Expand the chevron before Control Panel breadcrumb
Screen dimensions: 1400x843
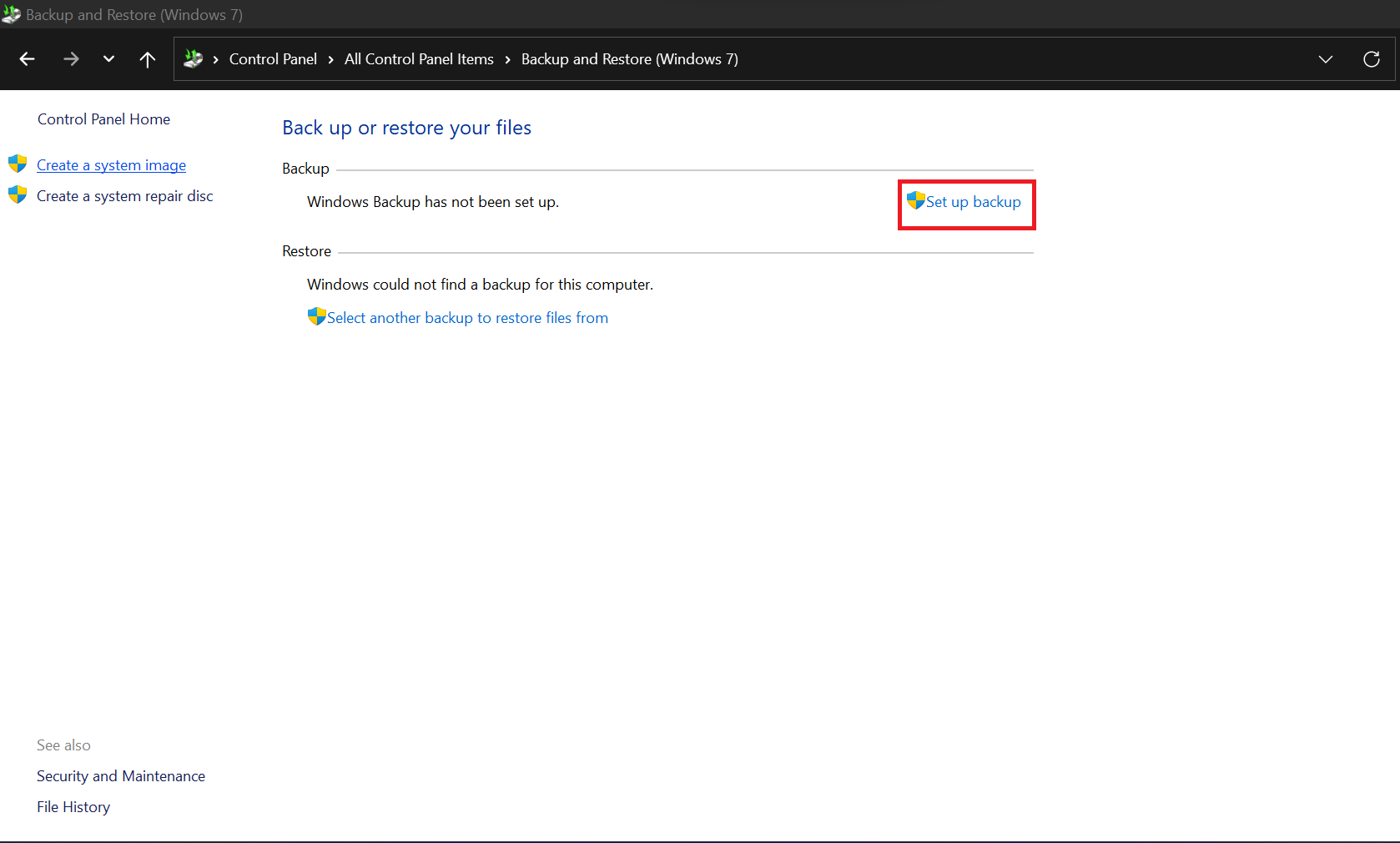click(x=216, y=59)
